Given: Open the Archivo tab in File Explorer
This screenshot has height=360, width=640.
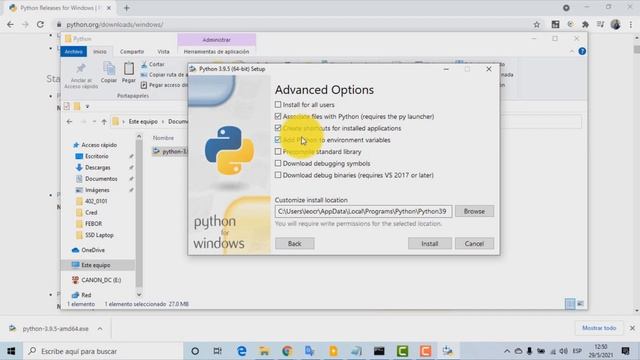Looking at the screenshot, I should coord(73,51).
